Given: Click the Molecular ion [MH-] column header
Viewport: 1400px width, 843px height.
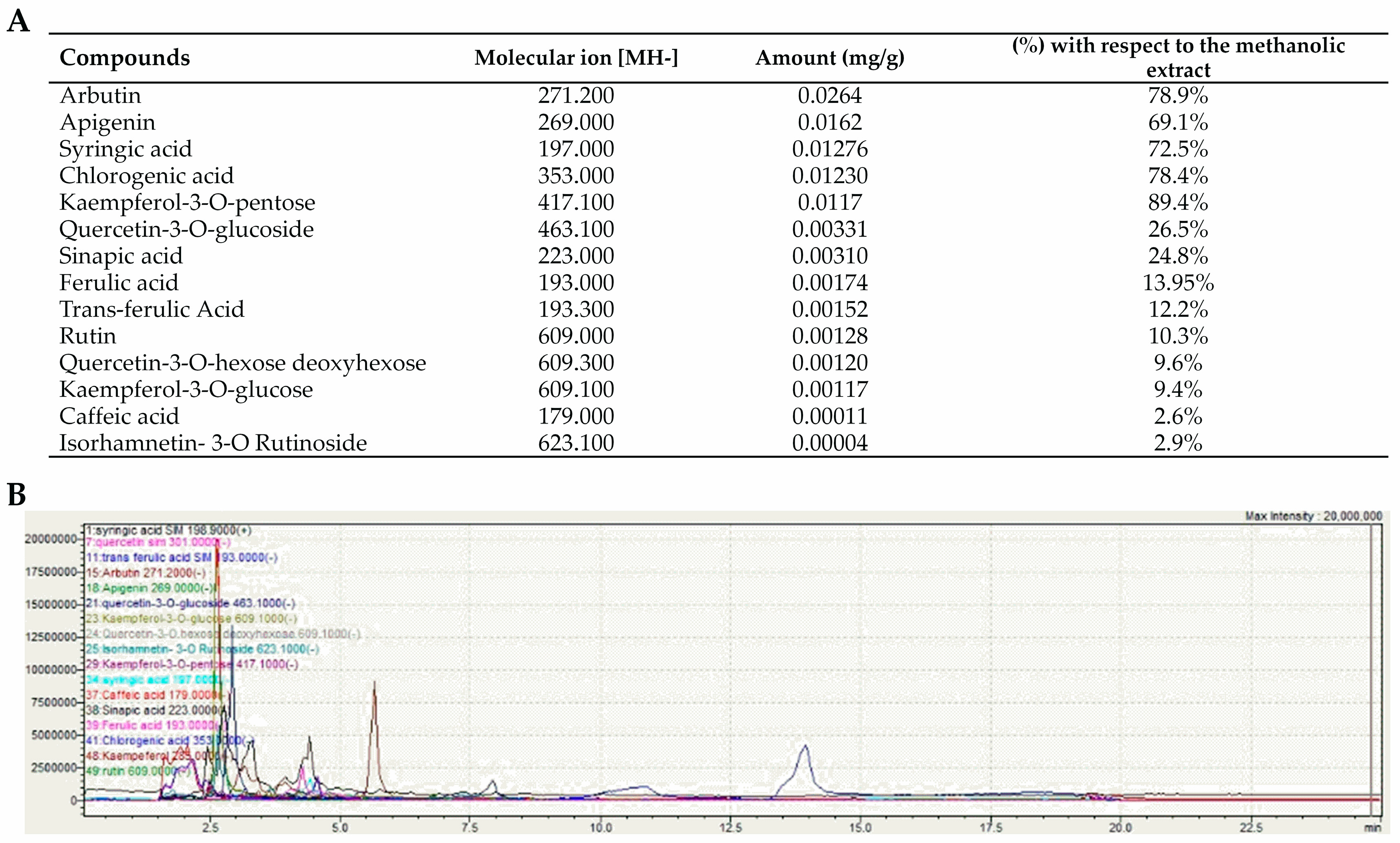Looking at the screenshot, I should click(x=576, y=57).
